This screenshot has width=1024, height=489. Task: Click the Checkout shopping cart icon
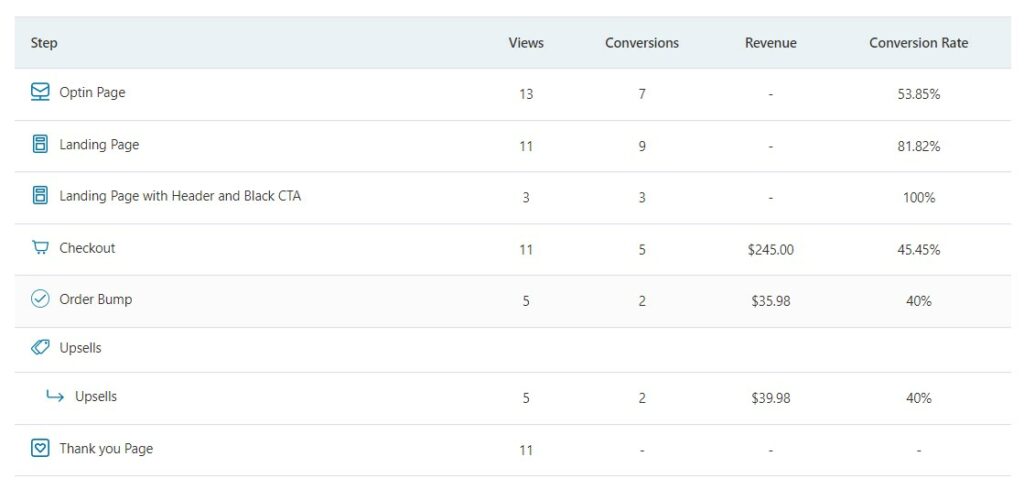[x=40, y=247]
